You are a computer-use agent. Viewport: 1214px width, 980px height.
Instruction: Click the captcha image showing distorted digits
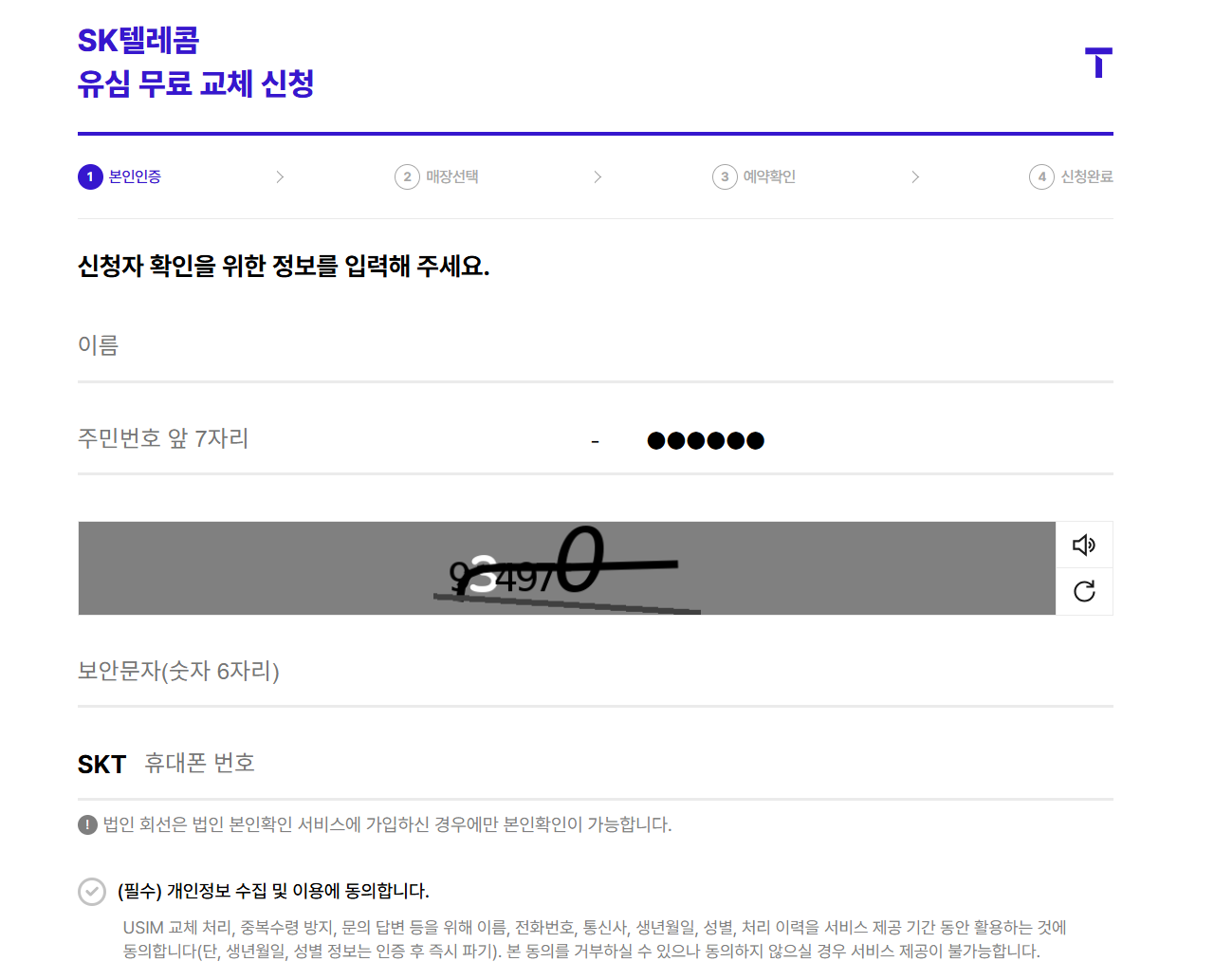click(567, 568)
